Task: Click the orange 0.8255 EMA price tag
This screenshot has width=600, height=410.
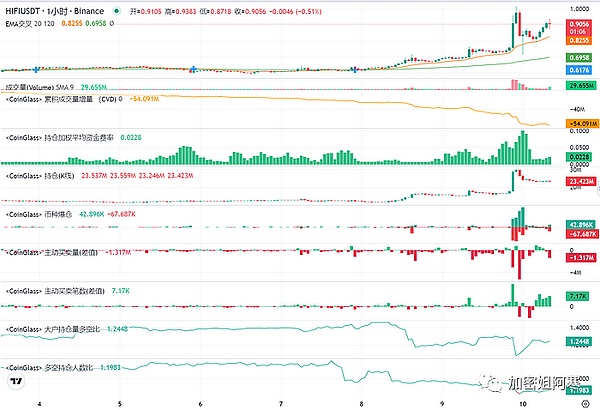Action: click(576, 40)
